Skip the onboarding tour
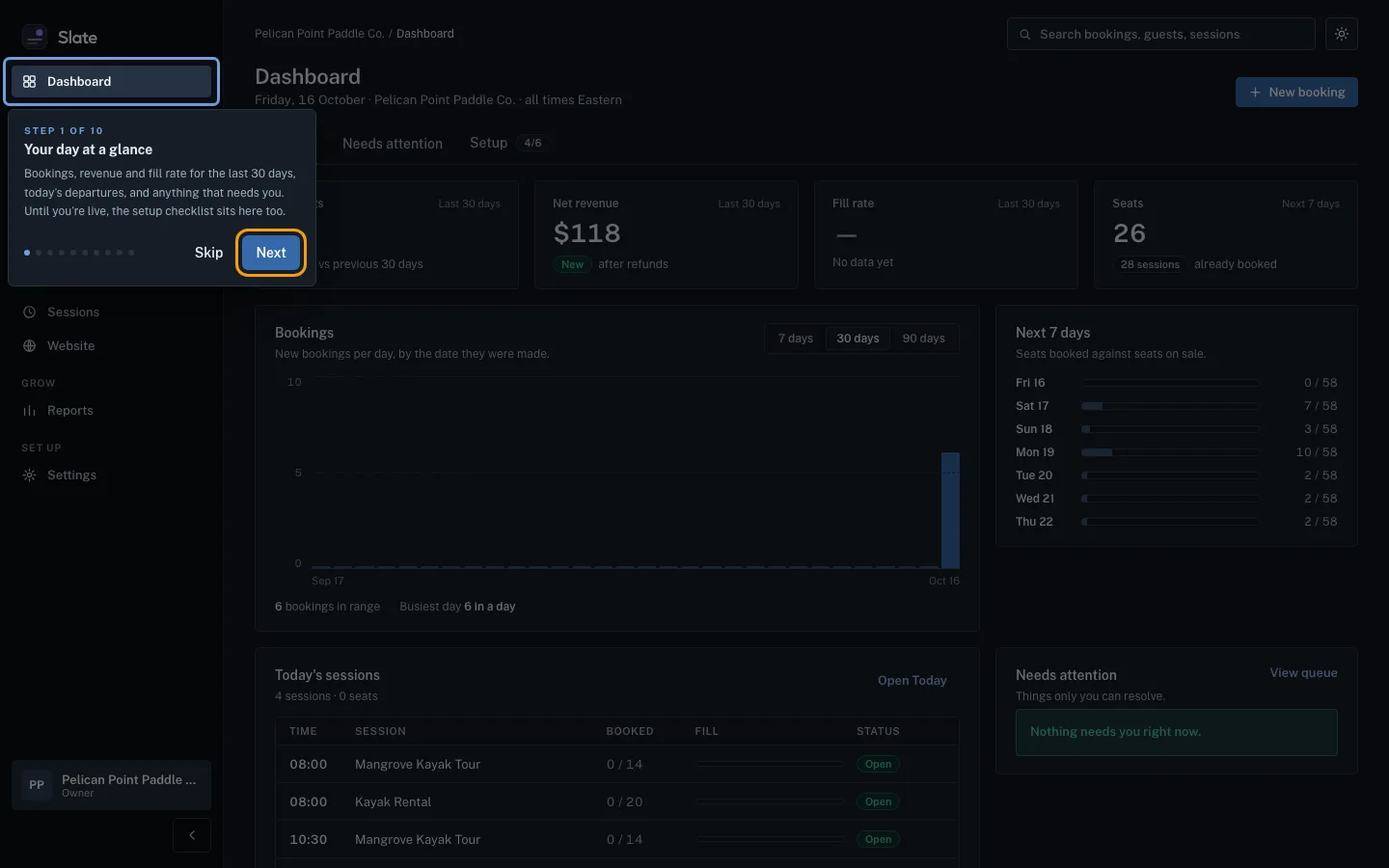Screen dimensions: 1389x868 tap(208, 253)
